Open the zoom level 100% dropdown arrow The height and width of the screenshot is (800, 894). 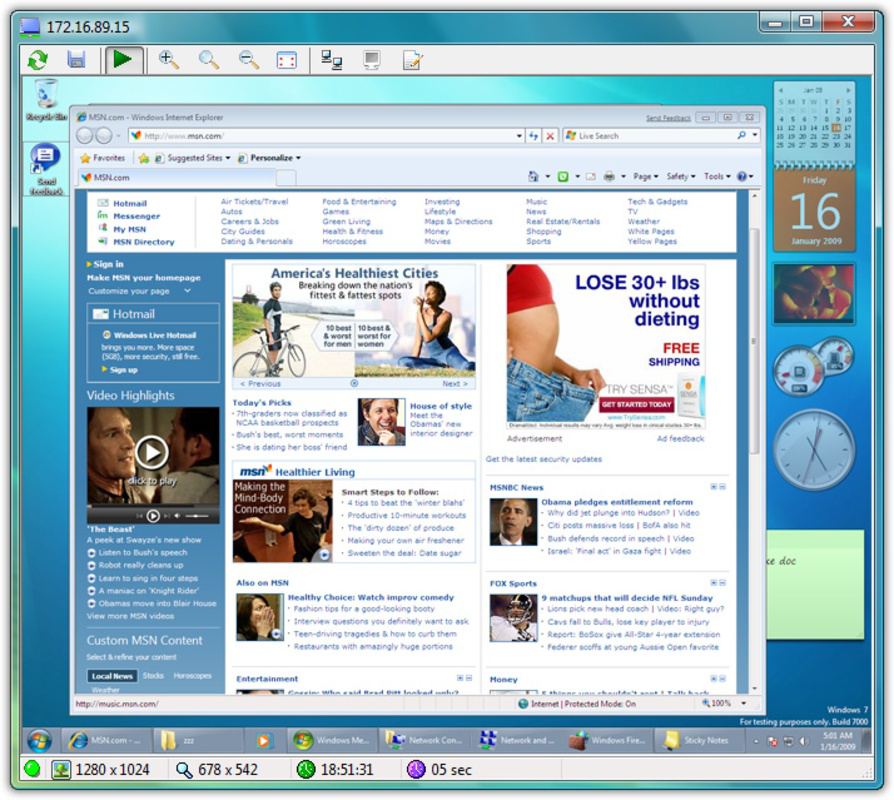click(743, 704)
